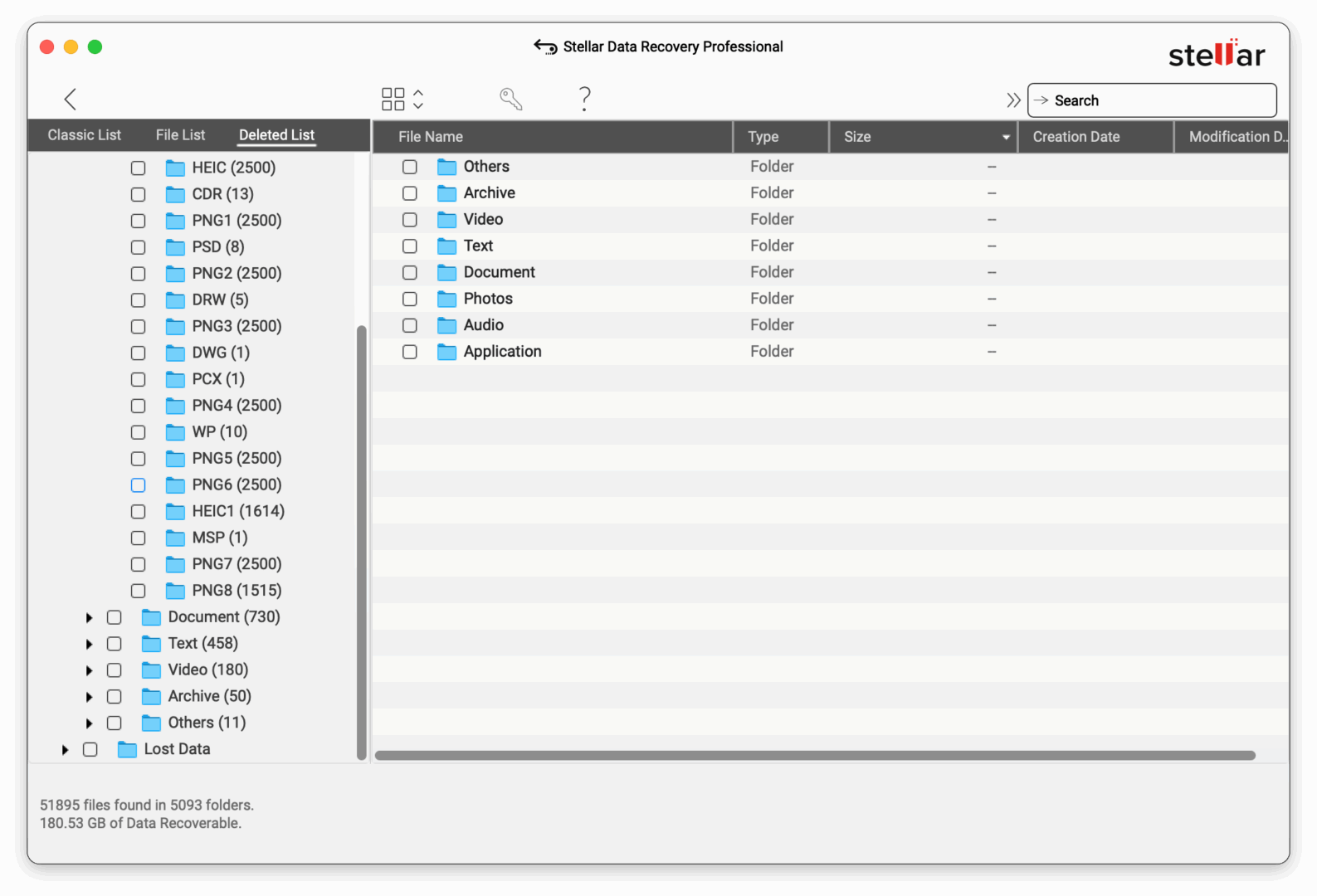1317x896 pixels.
Task: Click the DRW (5) folder icon
Action: (x=175, y=300)
